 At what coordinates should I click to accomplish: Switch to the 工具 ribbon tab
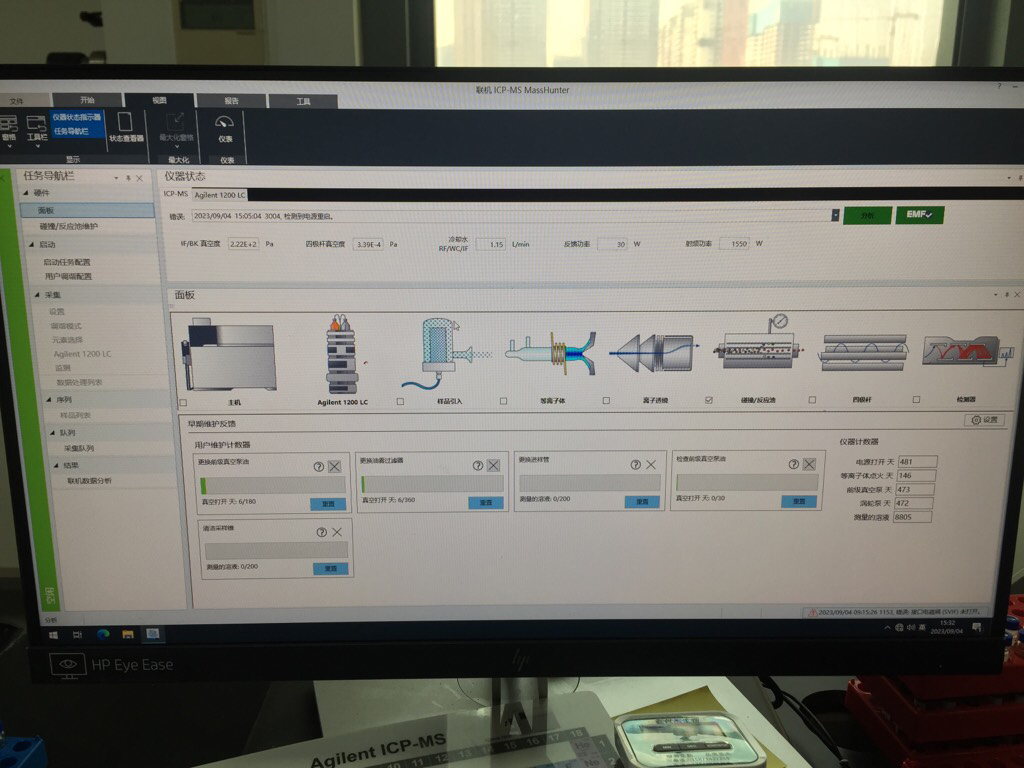304,101
